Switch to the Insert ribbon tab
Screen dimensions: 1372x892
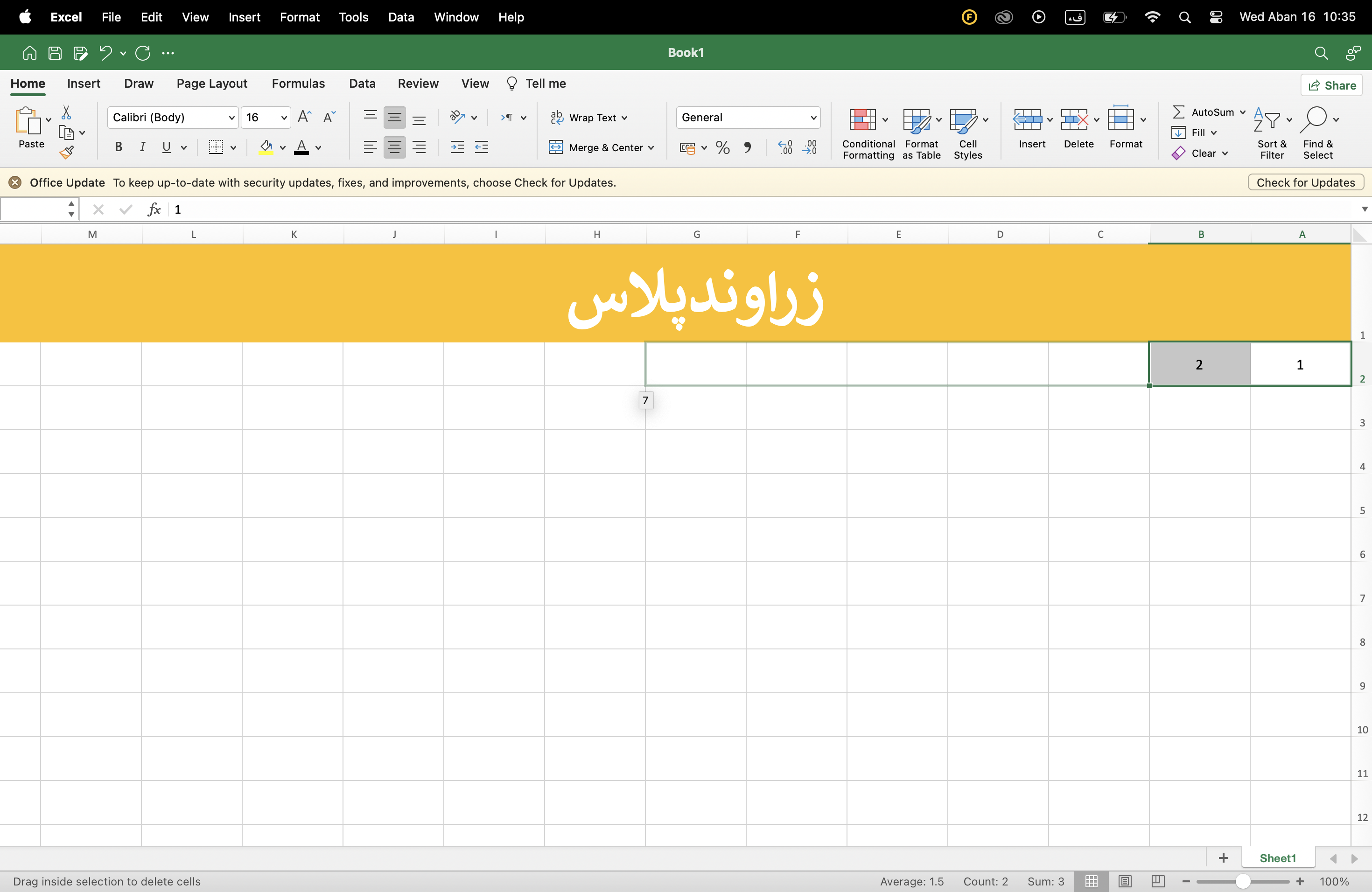coord(84,84)
